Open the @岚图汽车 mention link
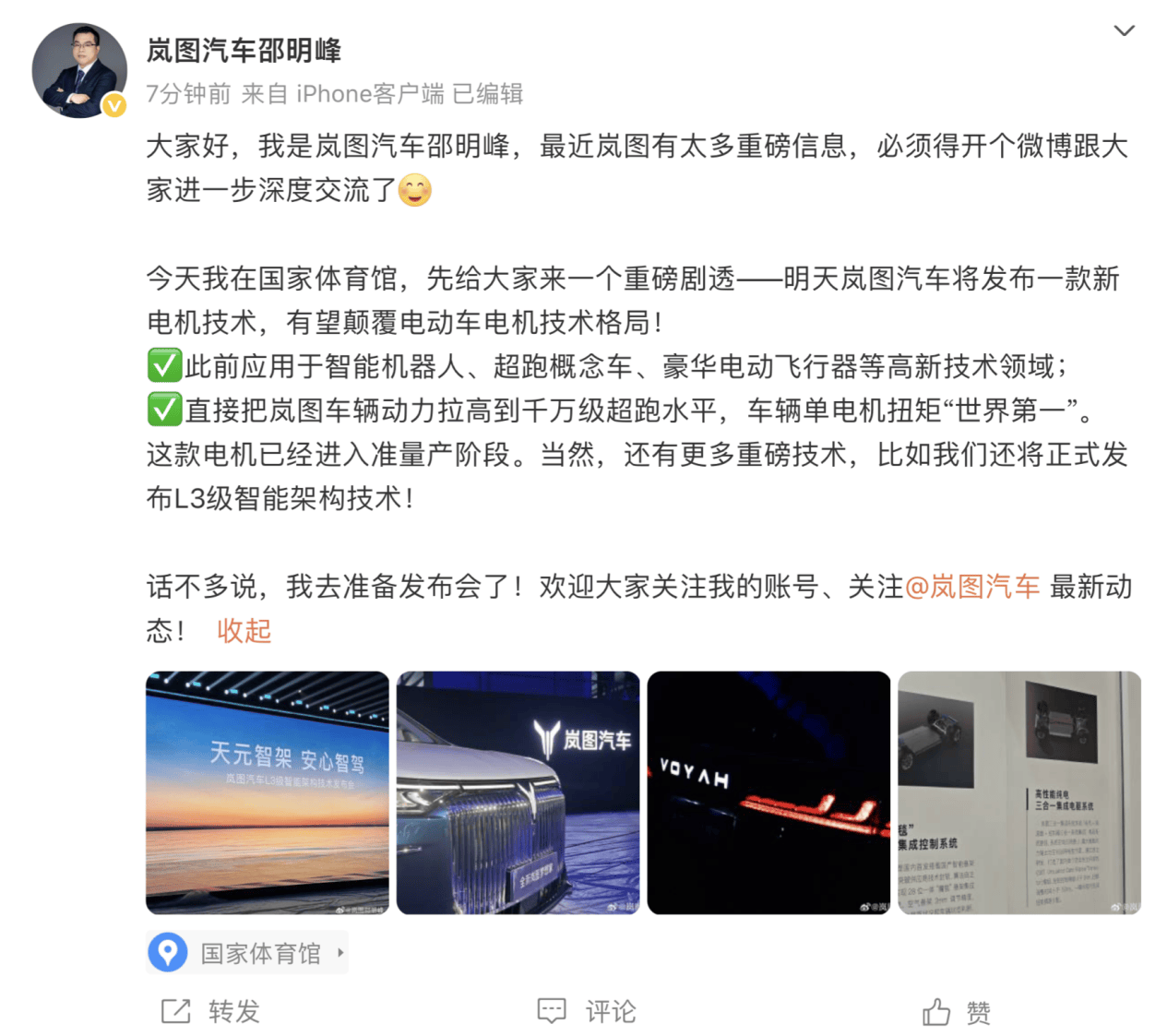Image resolution: width=1167 pixels, height=1036 pixels. click(971, 587)
